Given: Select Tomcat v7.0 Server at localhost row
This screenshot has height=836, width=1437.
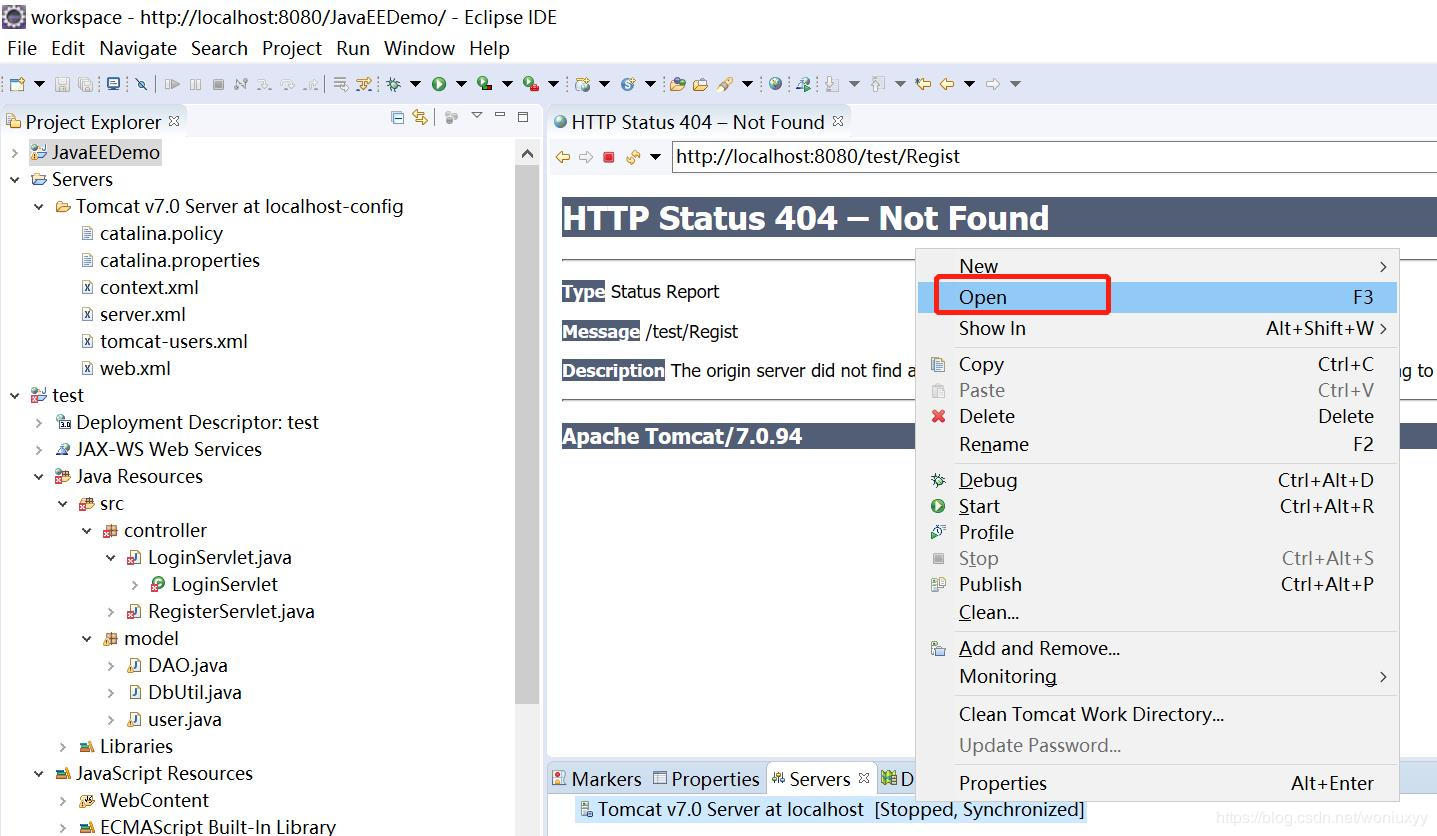Looking at the screenshot, I should 831,810.
